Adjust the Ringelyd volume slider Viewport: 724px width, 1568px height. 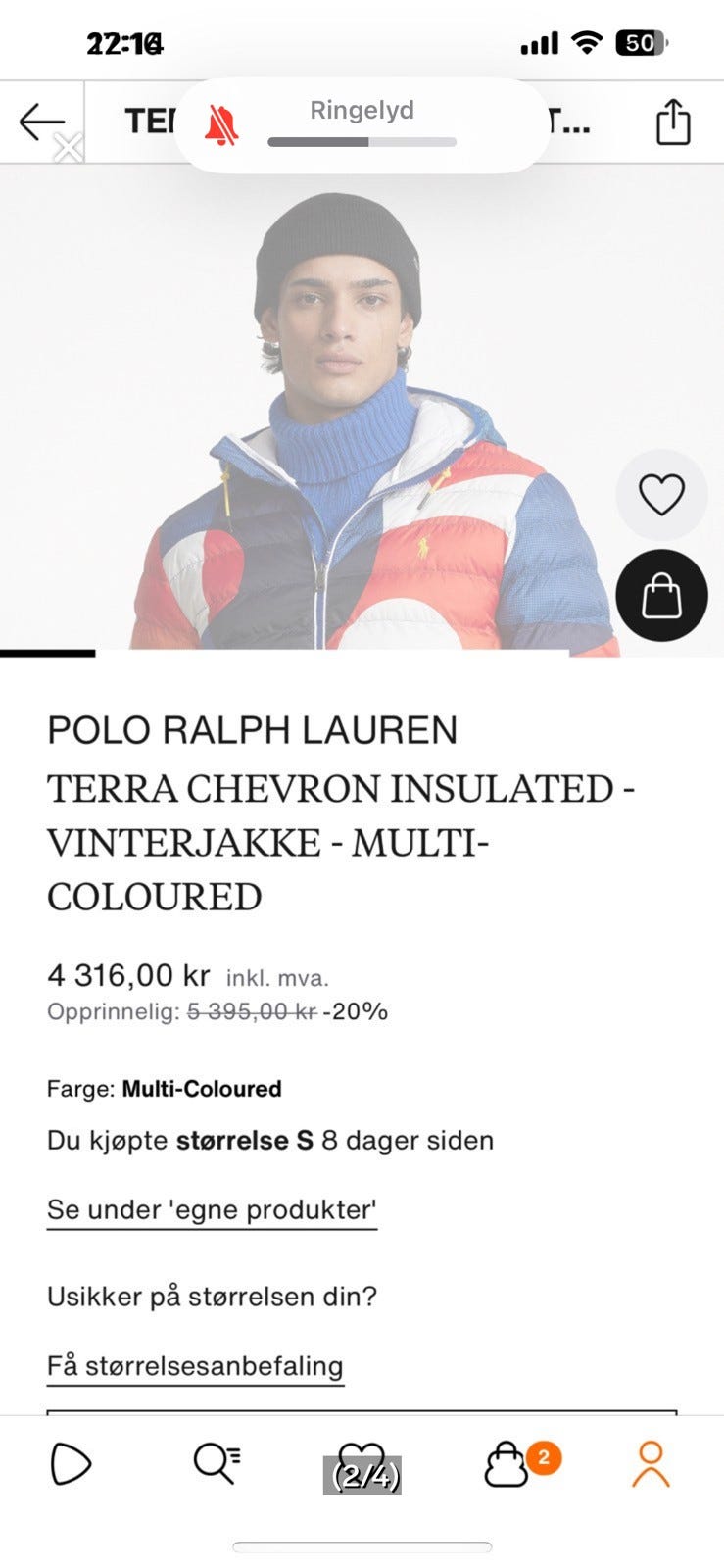(x=362, y=142)
